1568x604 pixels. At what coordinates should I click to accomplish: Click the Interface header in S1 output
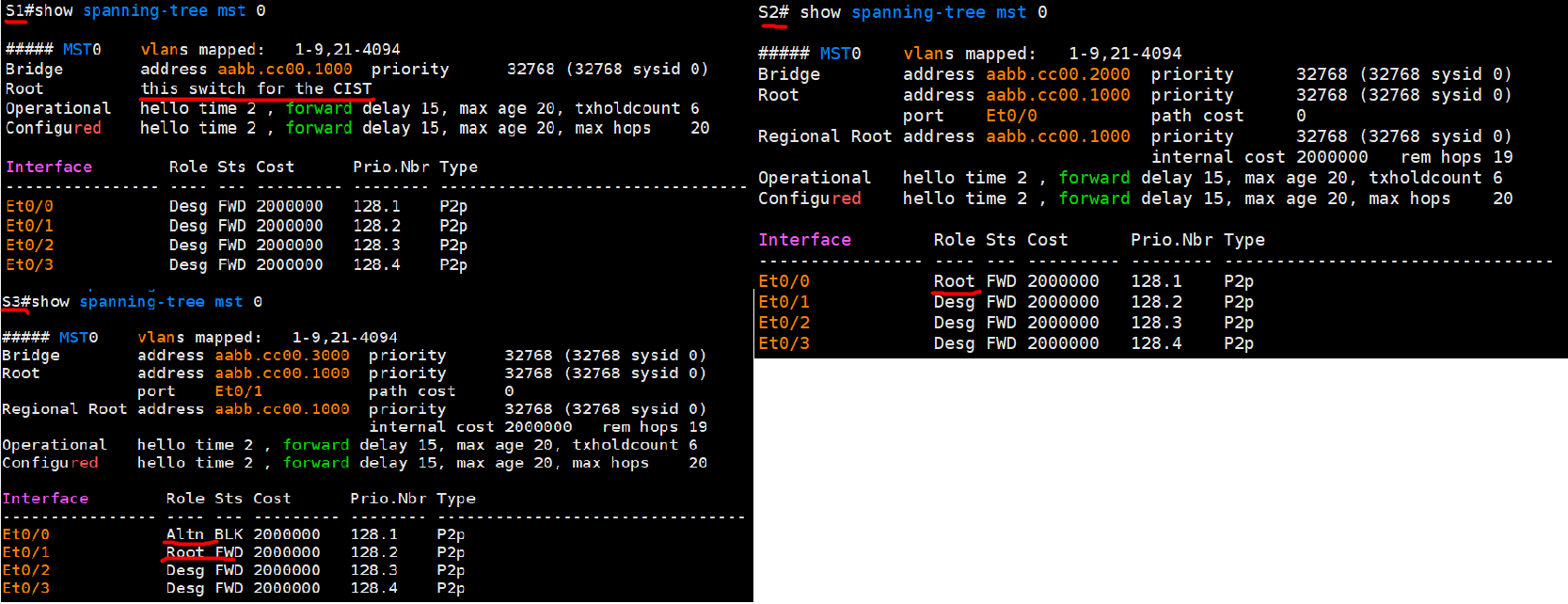(49, 167)
